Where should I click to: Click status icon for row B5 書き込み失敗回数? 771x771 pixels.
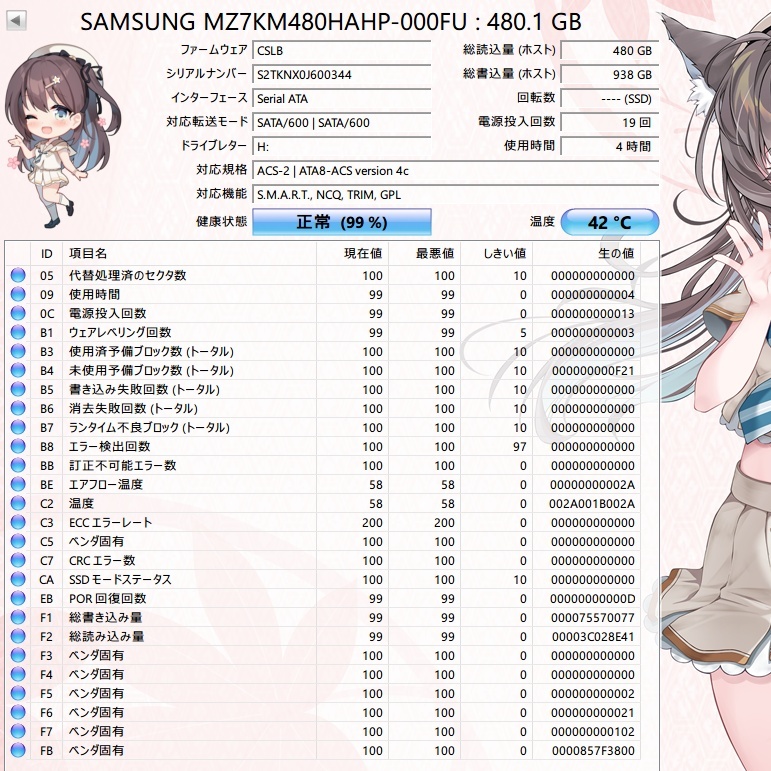coord(18,389)
